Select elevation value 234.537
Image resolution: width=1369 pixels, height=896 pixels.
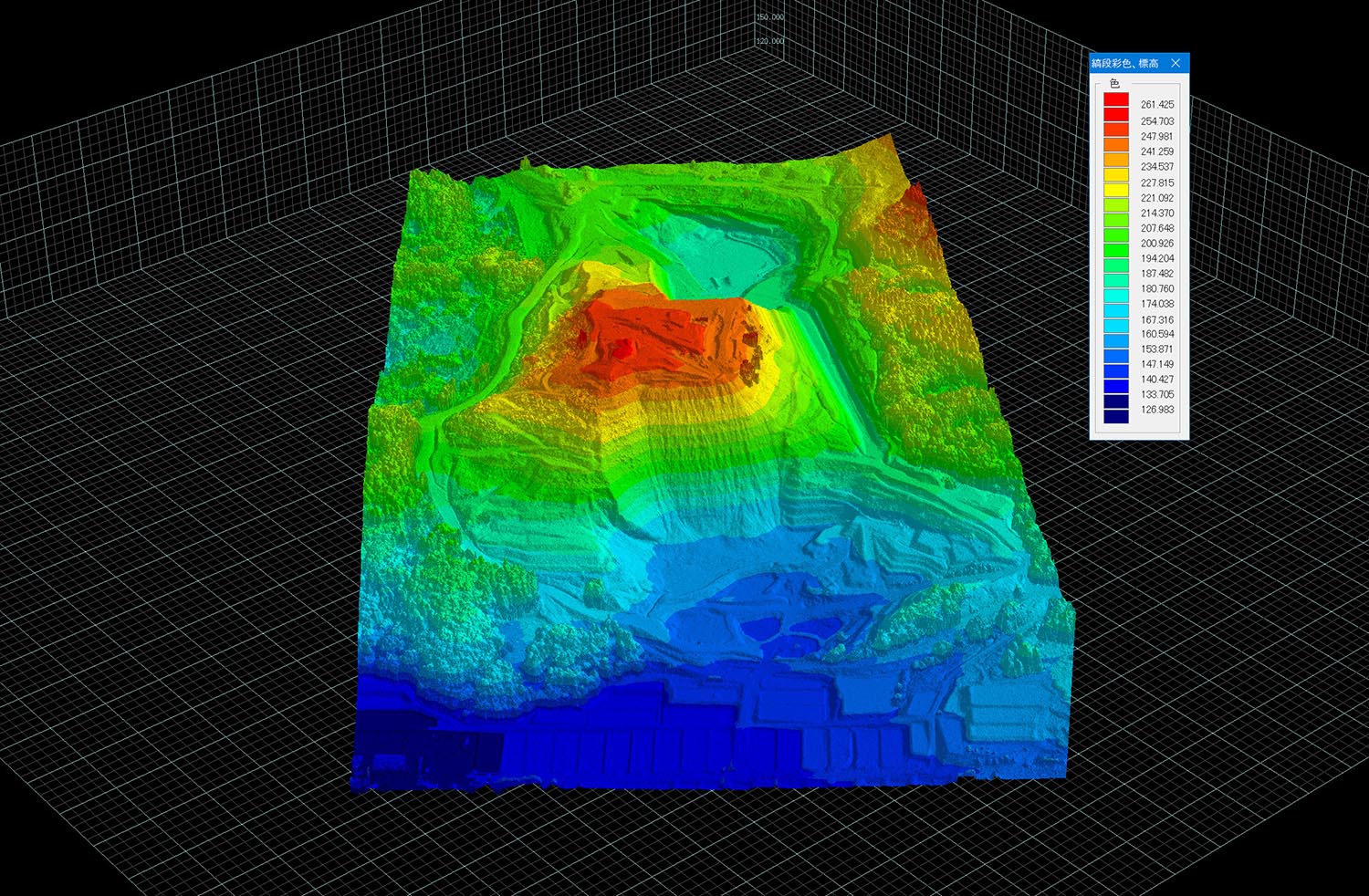[x=1157, y=167]
